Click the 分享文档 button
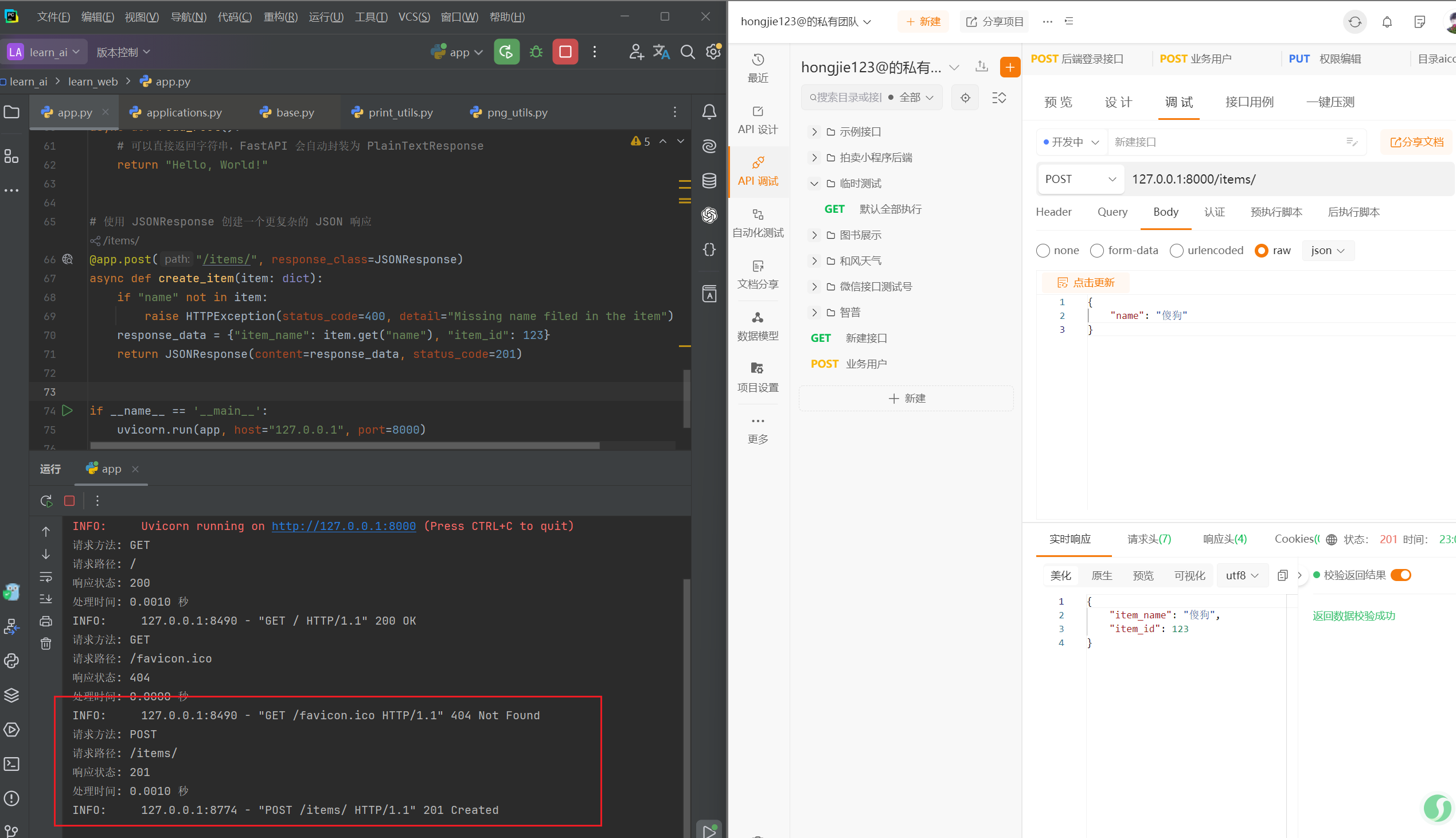The image size is (1456, 838). (1417, 142)
